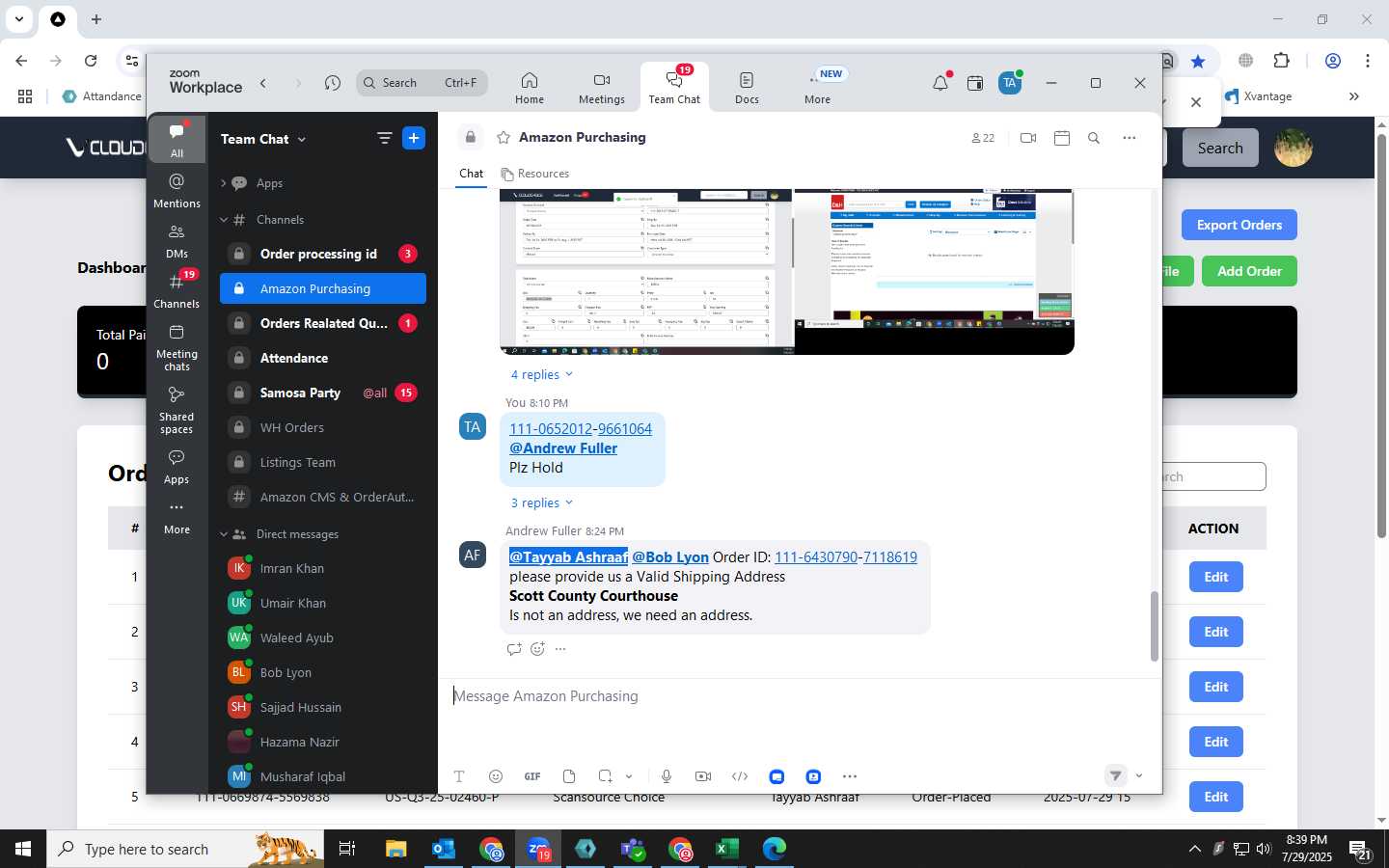Image resolution: width=1389 pixels, height=868 pixels.
Task: Open the Attendance channel
Action: pos(323,358)
